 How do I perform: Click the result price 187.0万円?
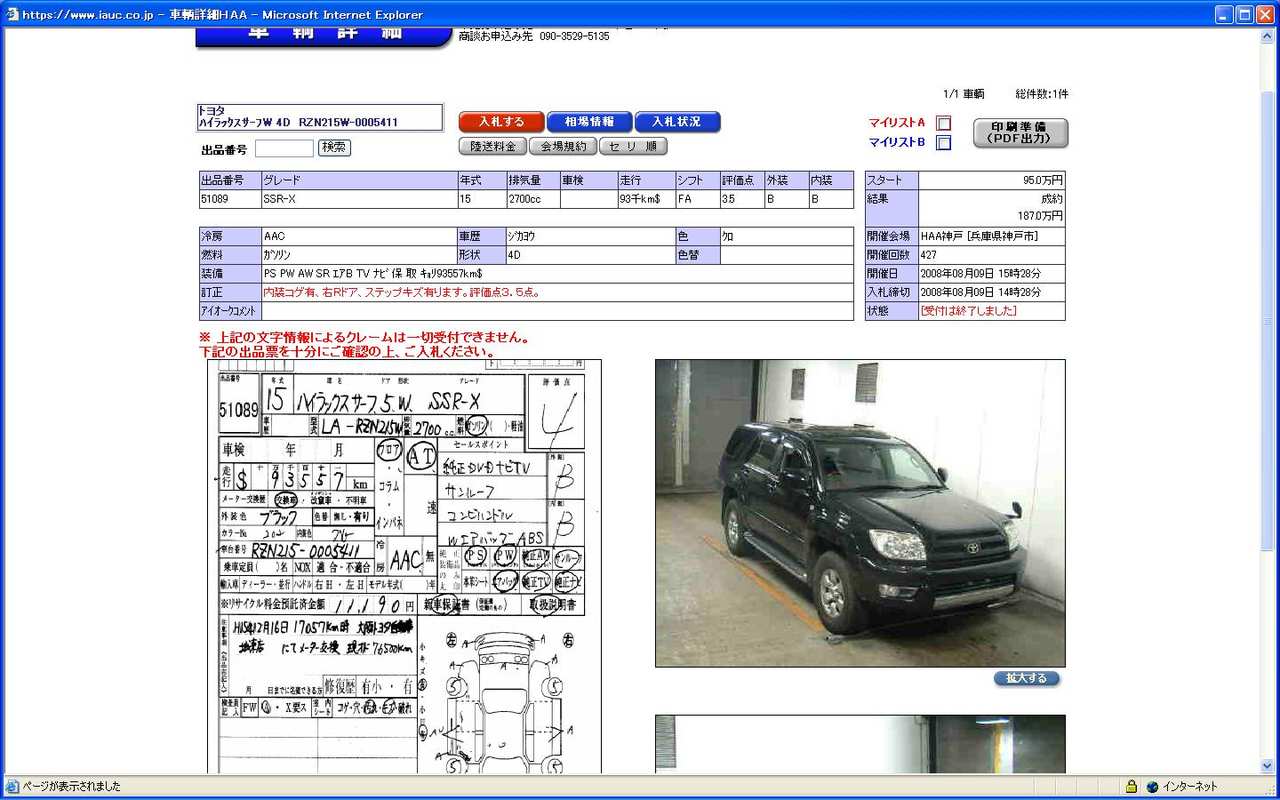pyautogui.click(x=1040, y=216)
